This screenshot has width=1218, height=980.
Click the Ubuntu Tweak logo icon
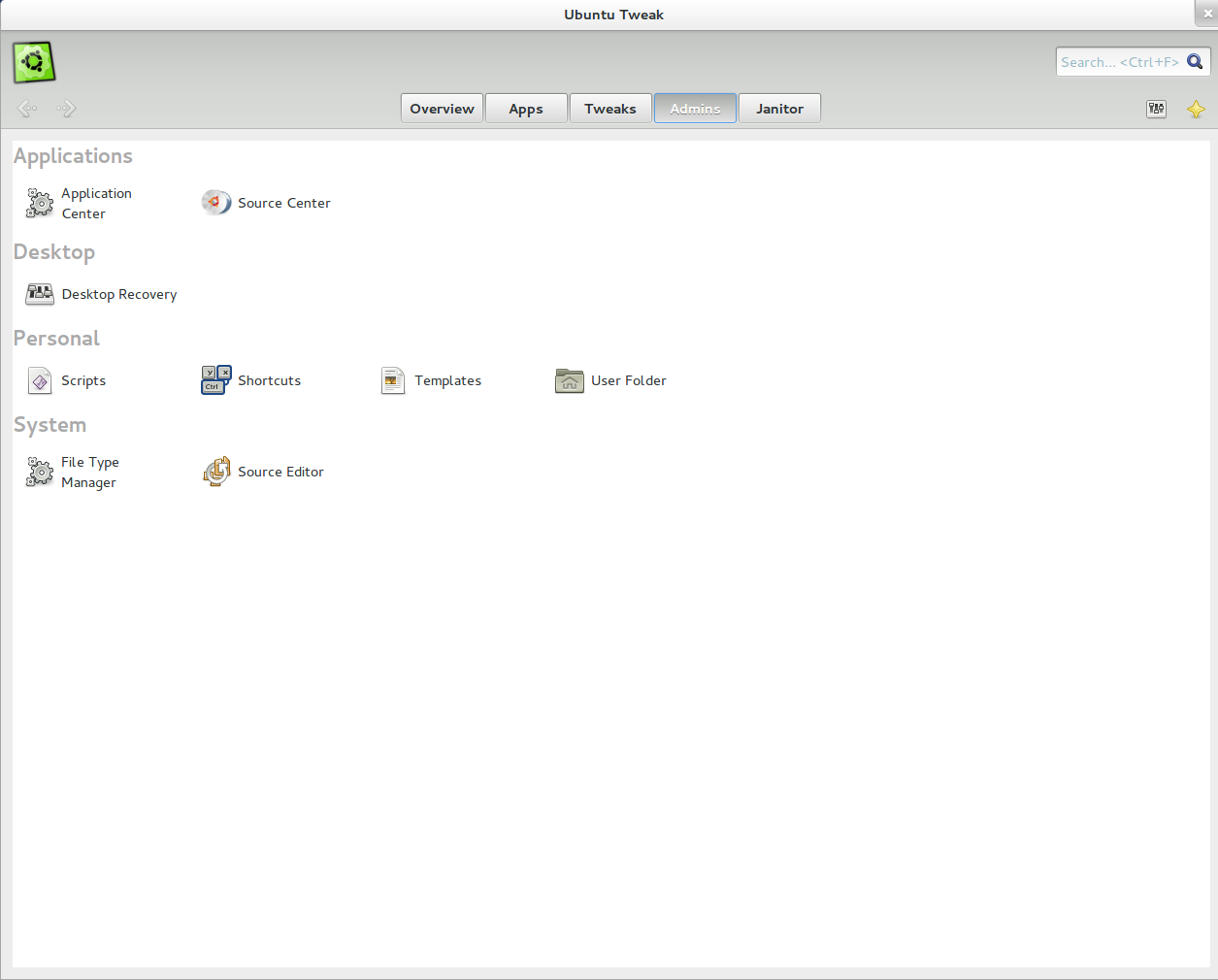(x=34, y=62)
